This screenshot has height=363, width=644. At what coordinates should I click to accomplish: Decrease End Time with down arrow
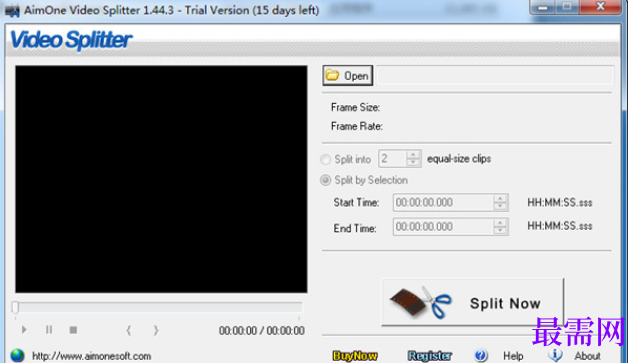[x=500, y=231]
